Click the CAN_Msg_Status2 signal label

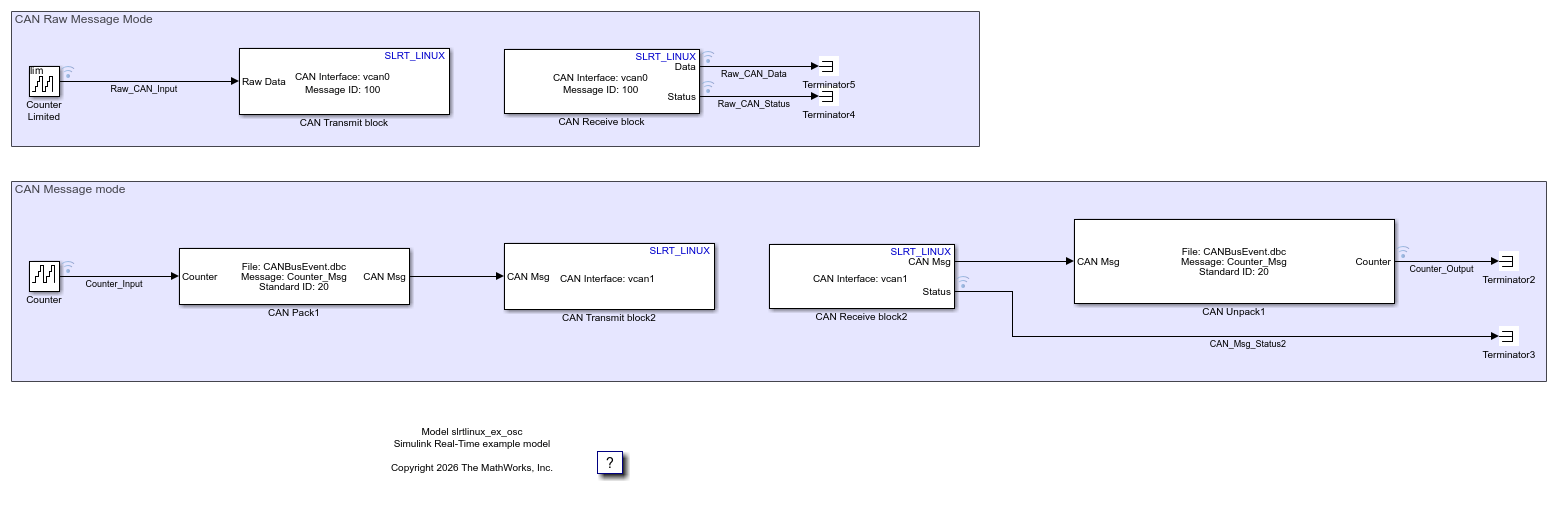click(1248, 344)
